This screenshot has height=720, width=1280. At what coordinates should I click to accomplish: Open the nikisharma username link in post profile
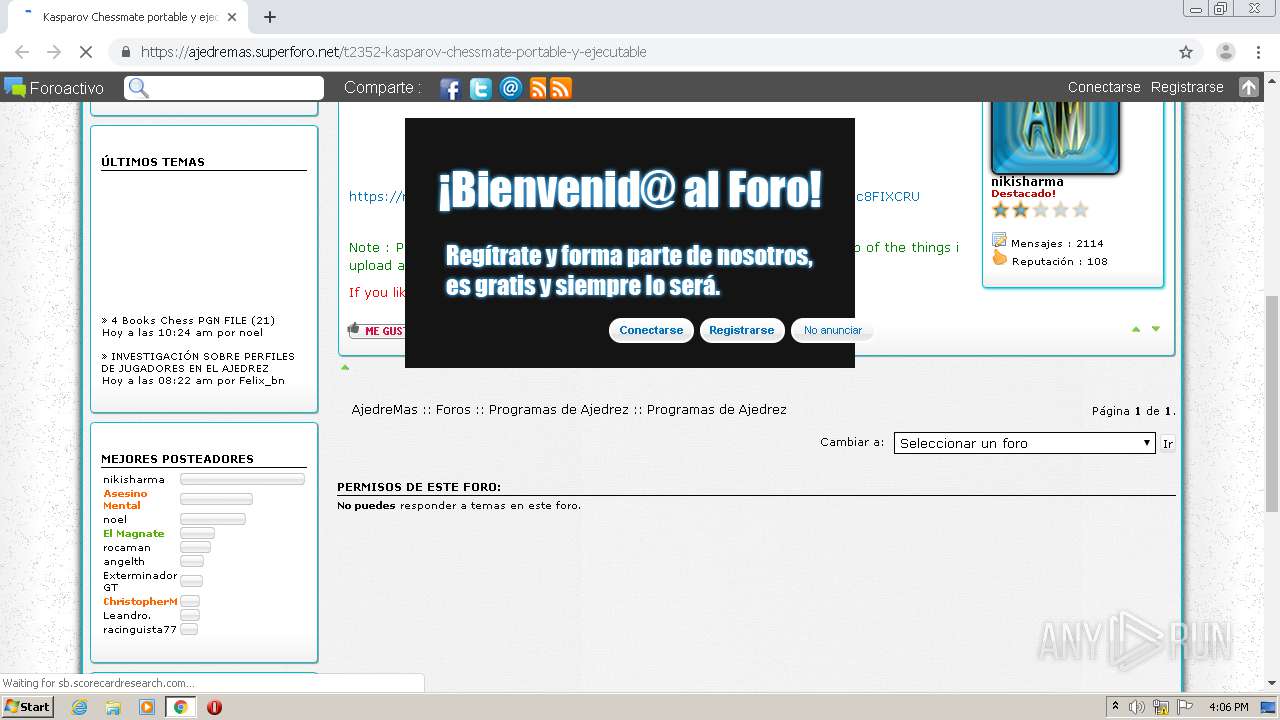[x=1027, y=182]
